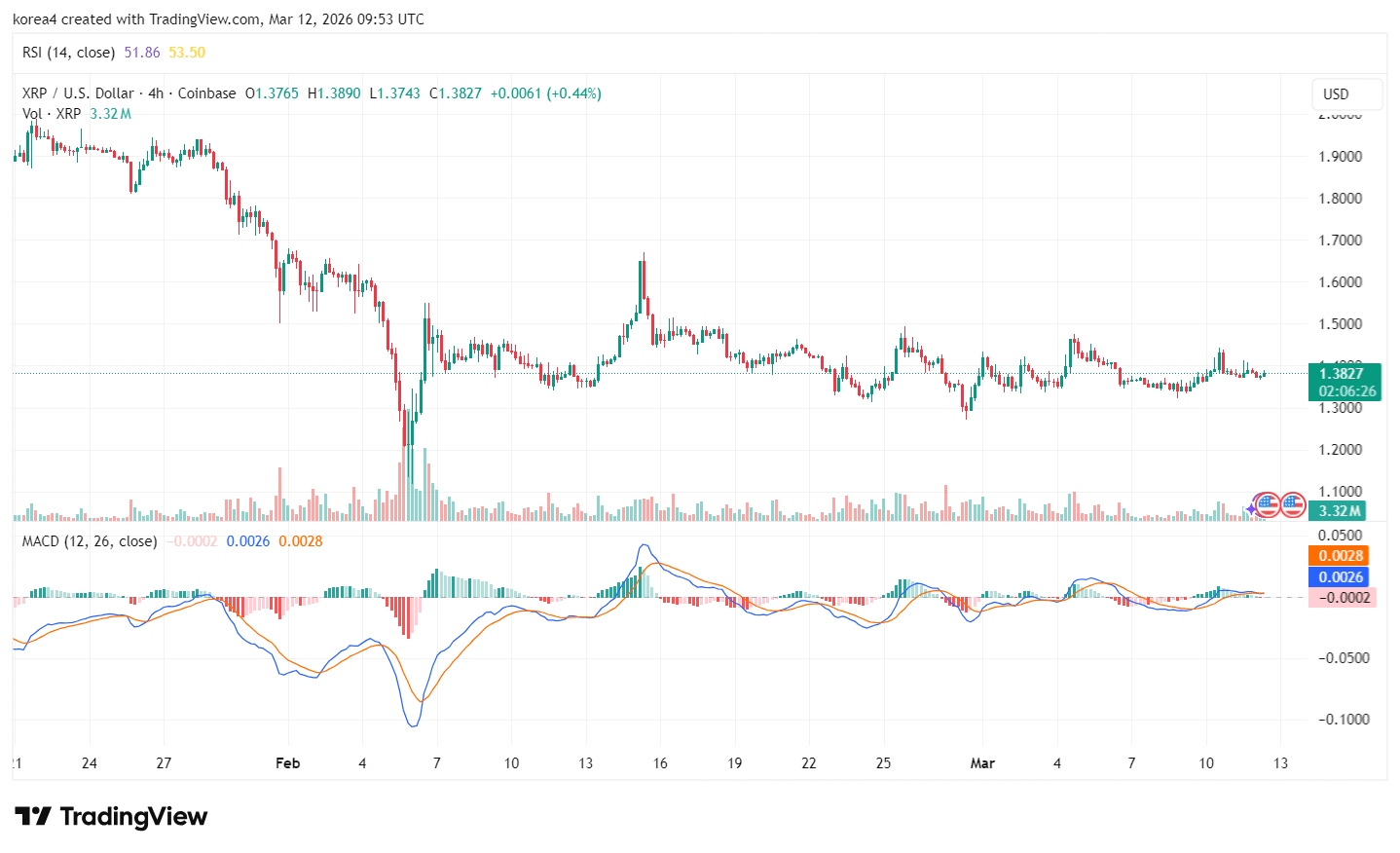Click the purple sparkle event icon
This screenshot has width=1400, height=853.
click(1251, 509)
